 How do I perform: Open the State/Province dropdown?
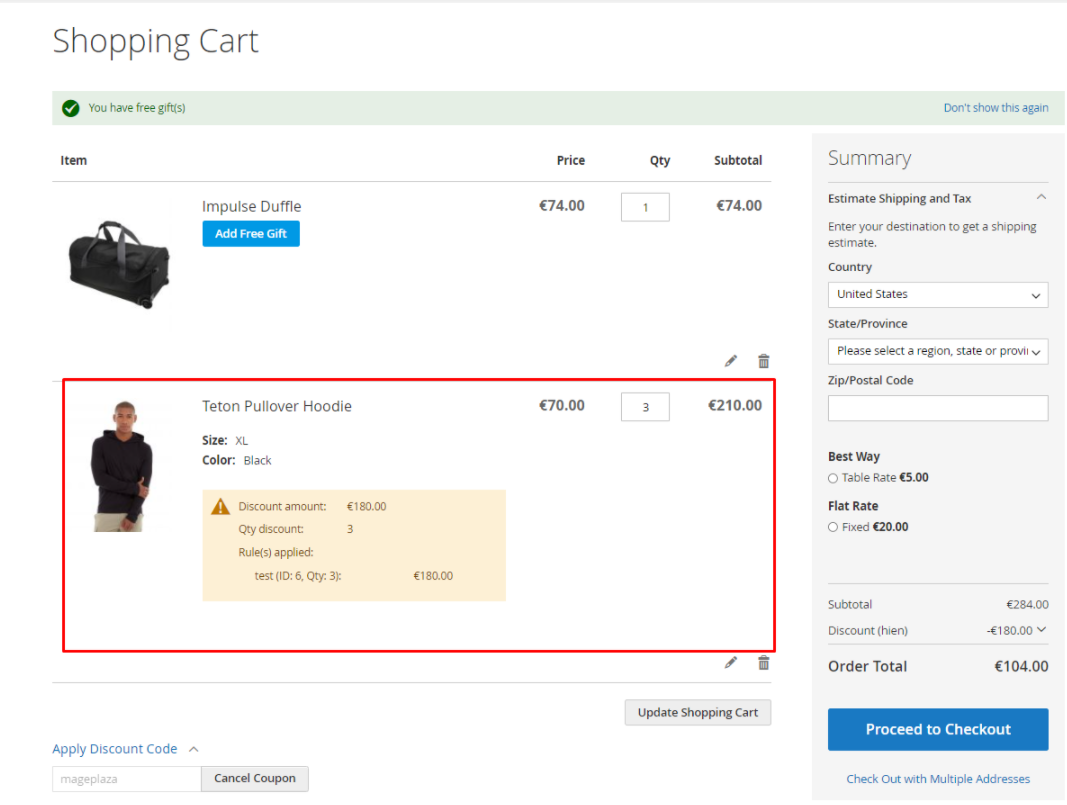(x=937, y=351)
